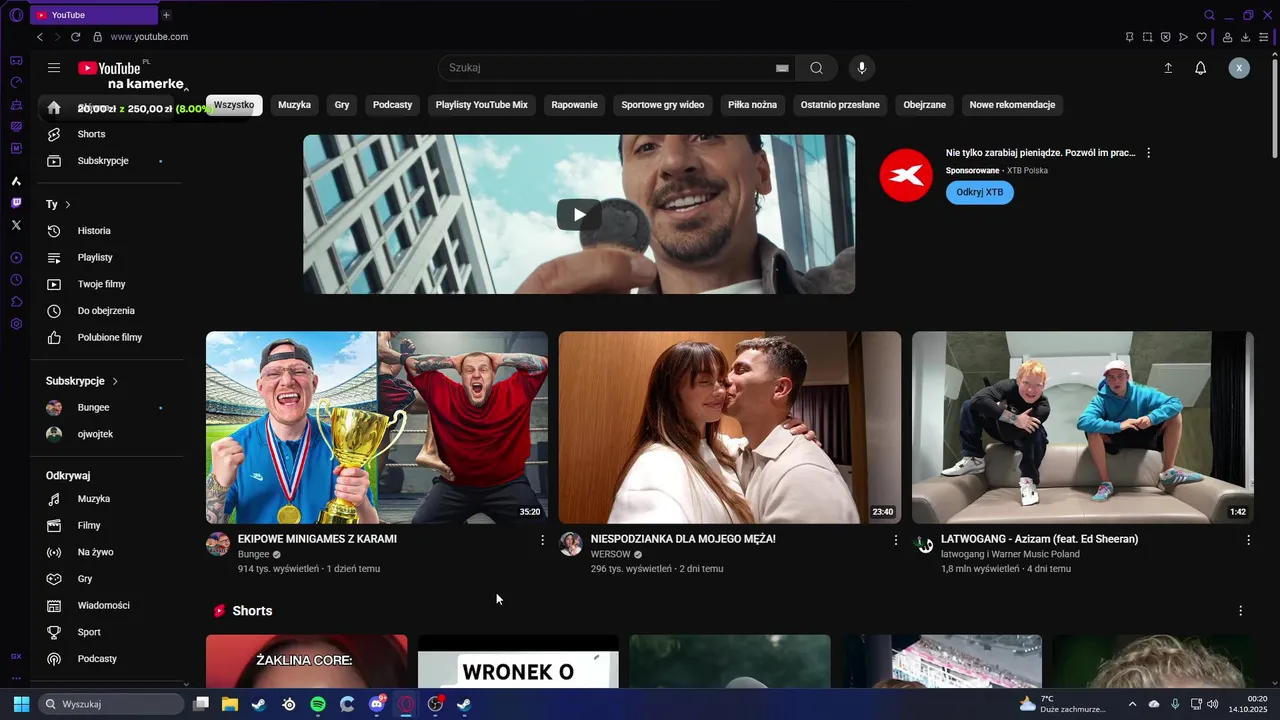Open NIESPODZIANKA DLA MOJEGO MĘŻA thumbnail

tap(730, 427)
